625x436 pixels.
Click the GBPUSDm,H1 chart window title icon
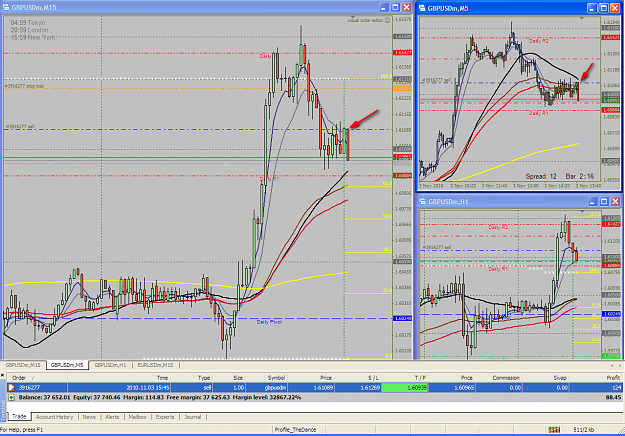[423, 202]
